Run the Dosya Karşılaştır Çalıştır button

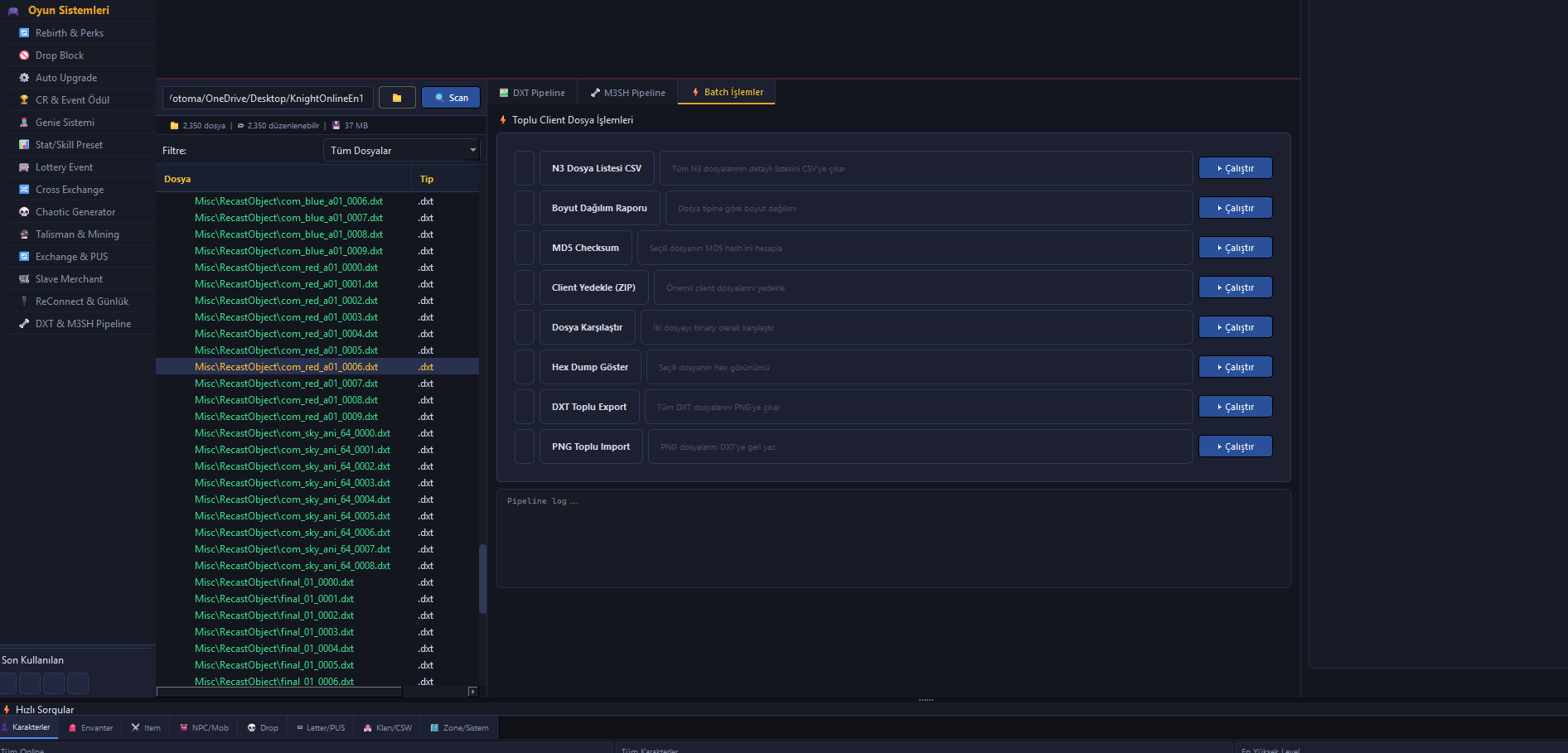(x=1235, y=327)
